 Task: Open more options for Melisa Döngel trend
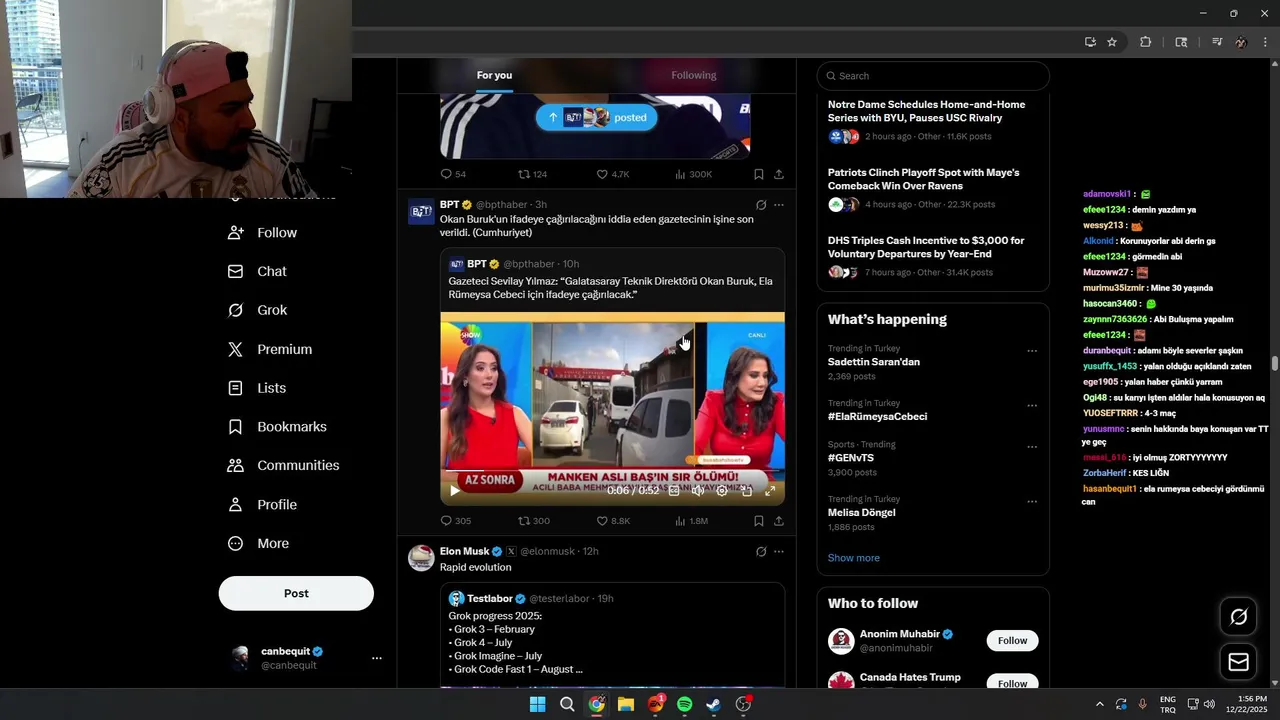tap(1032, 502)
